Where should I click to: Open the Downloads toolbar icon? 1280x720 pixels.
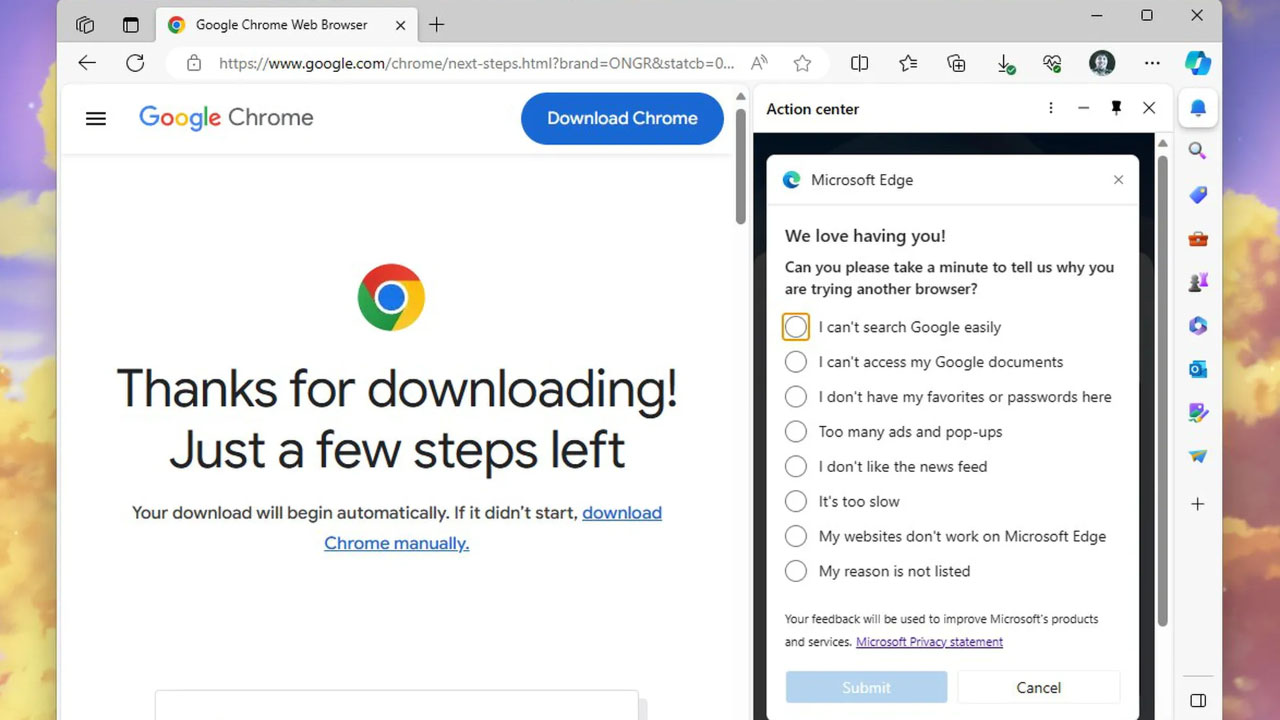[1005, 63]
